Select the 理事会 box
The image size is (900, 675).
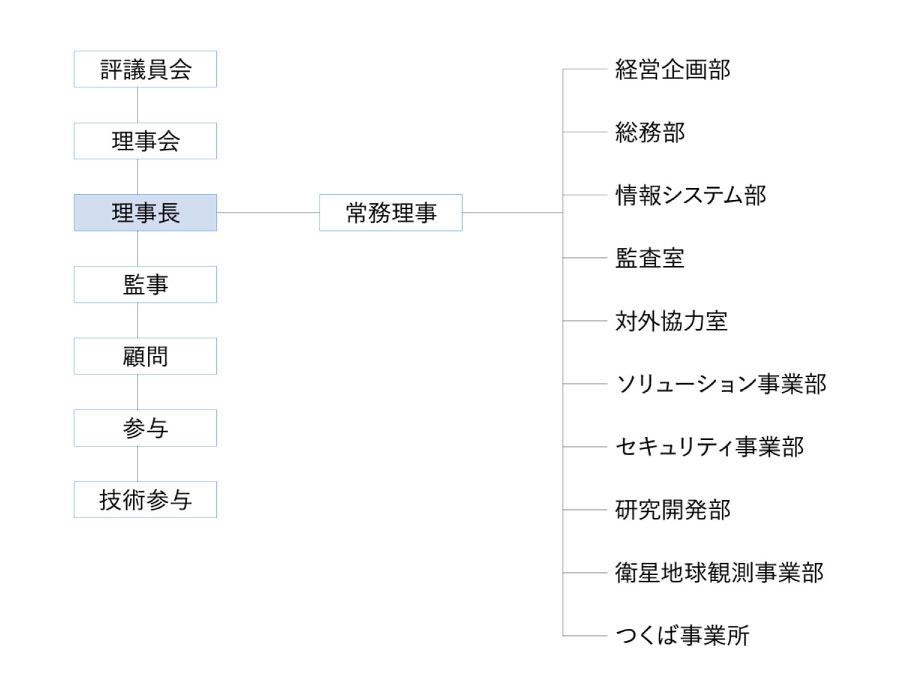[x=145, y=141]
